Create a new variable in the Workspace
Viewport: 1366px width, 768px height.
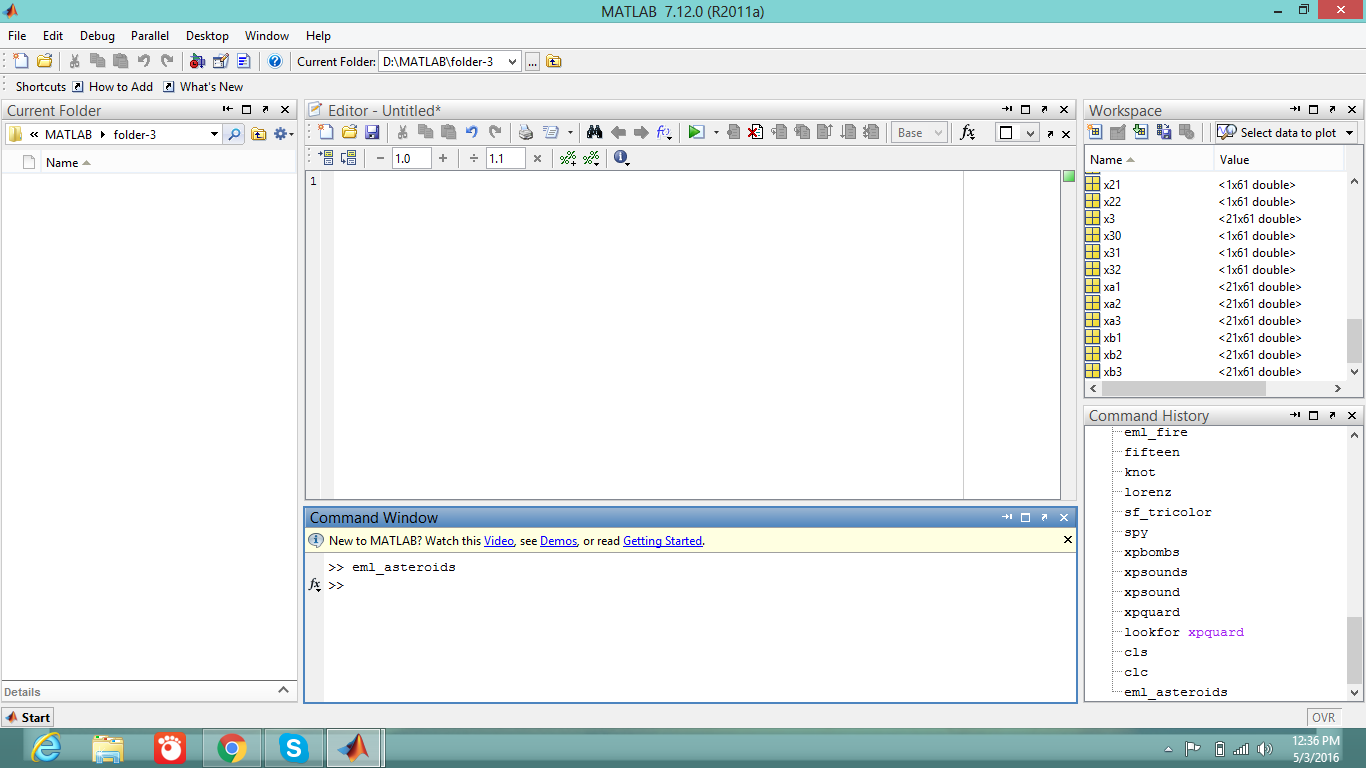(1095, 132)
